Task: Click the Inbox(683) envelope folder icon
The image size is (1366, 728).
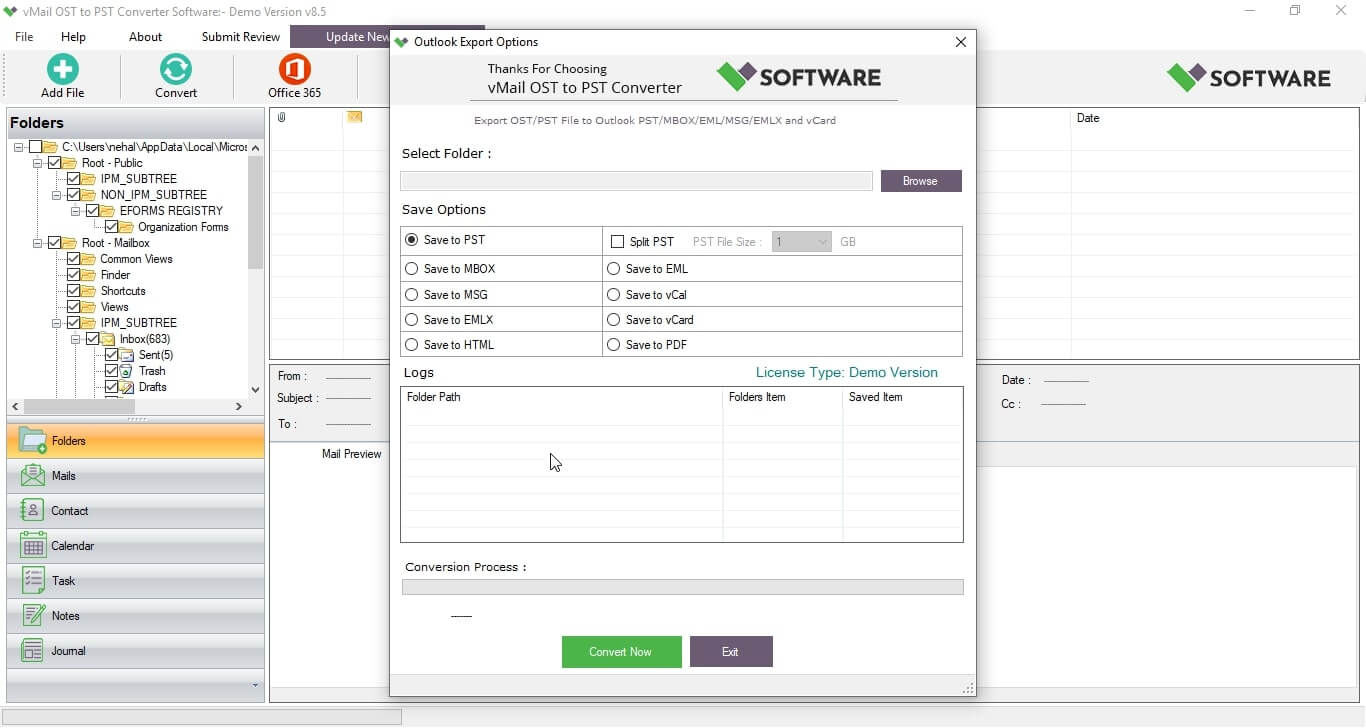Action: click(x=108, y=339)
